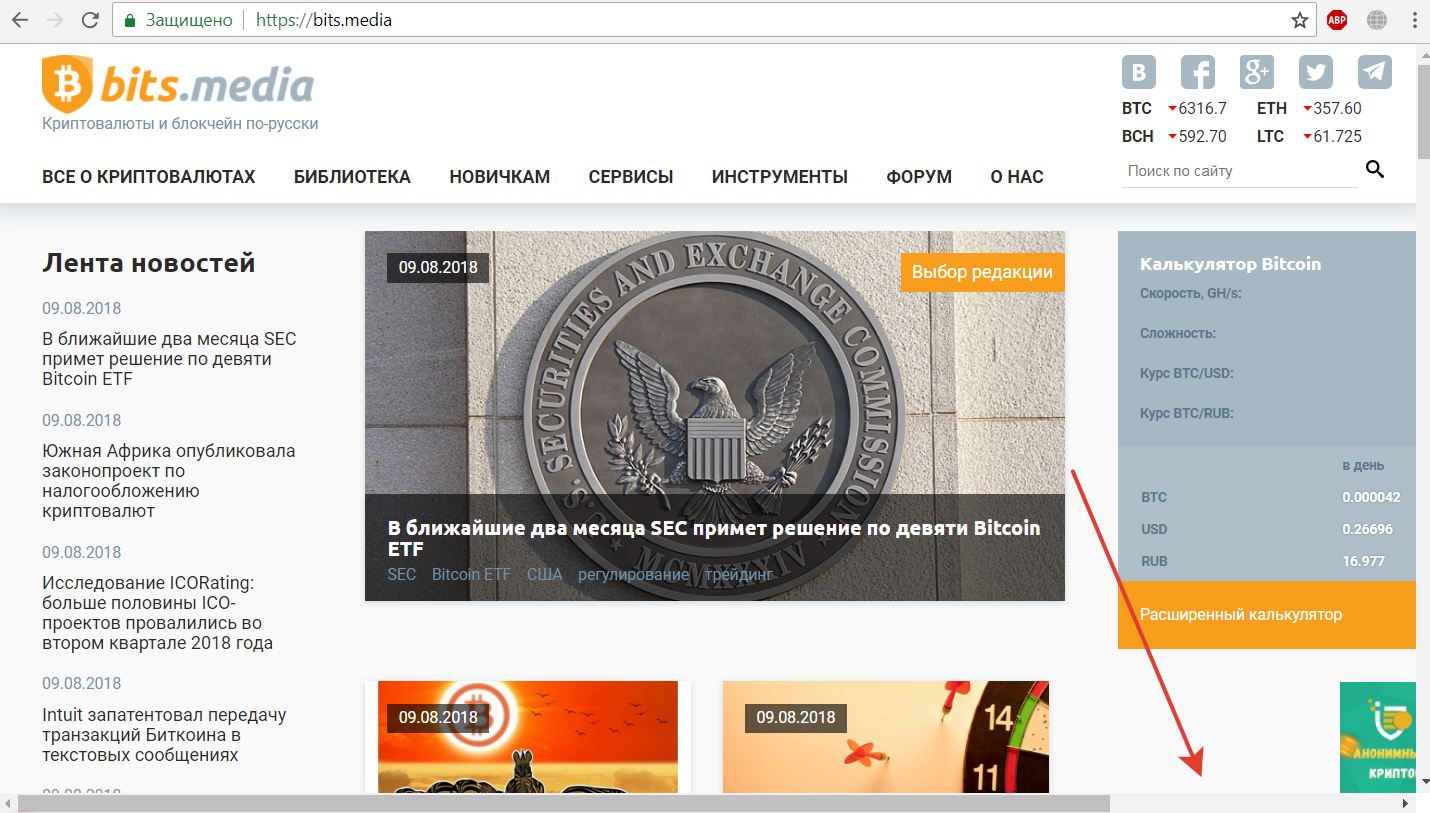Click the США tag

point(544,575)
